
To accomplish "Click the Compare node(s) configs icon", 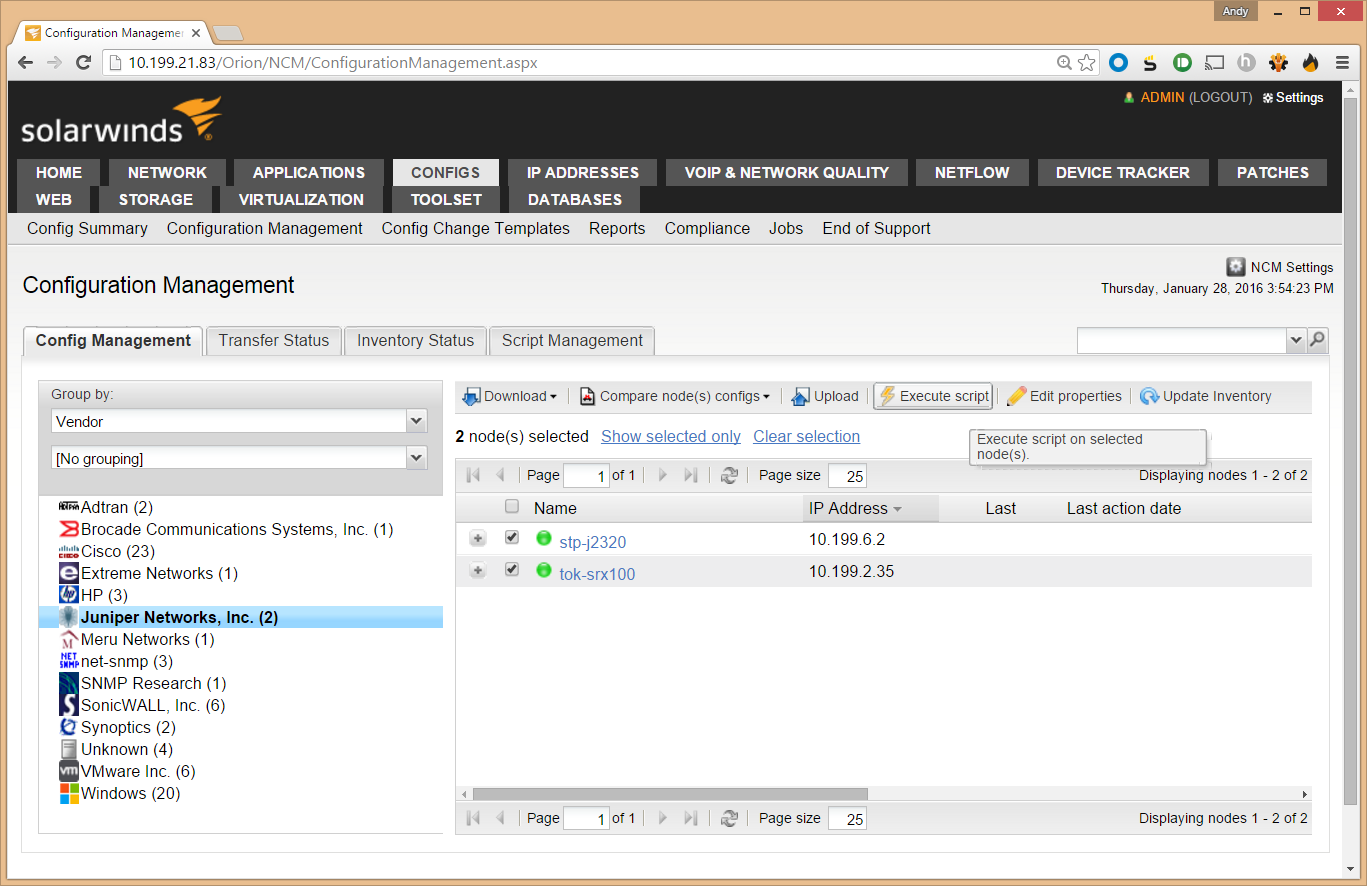I will coord(587,397).
